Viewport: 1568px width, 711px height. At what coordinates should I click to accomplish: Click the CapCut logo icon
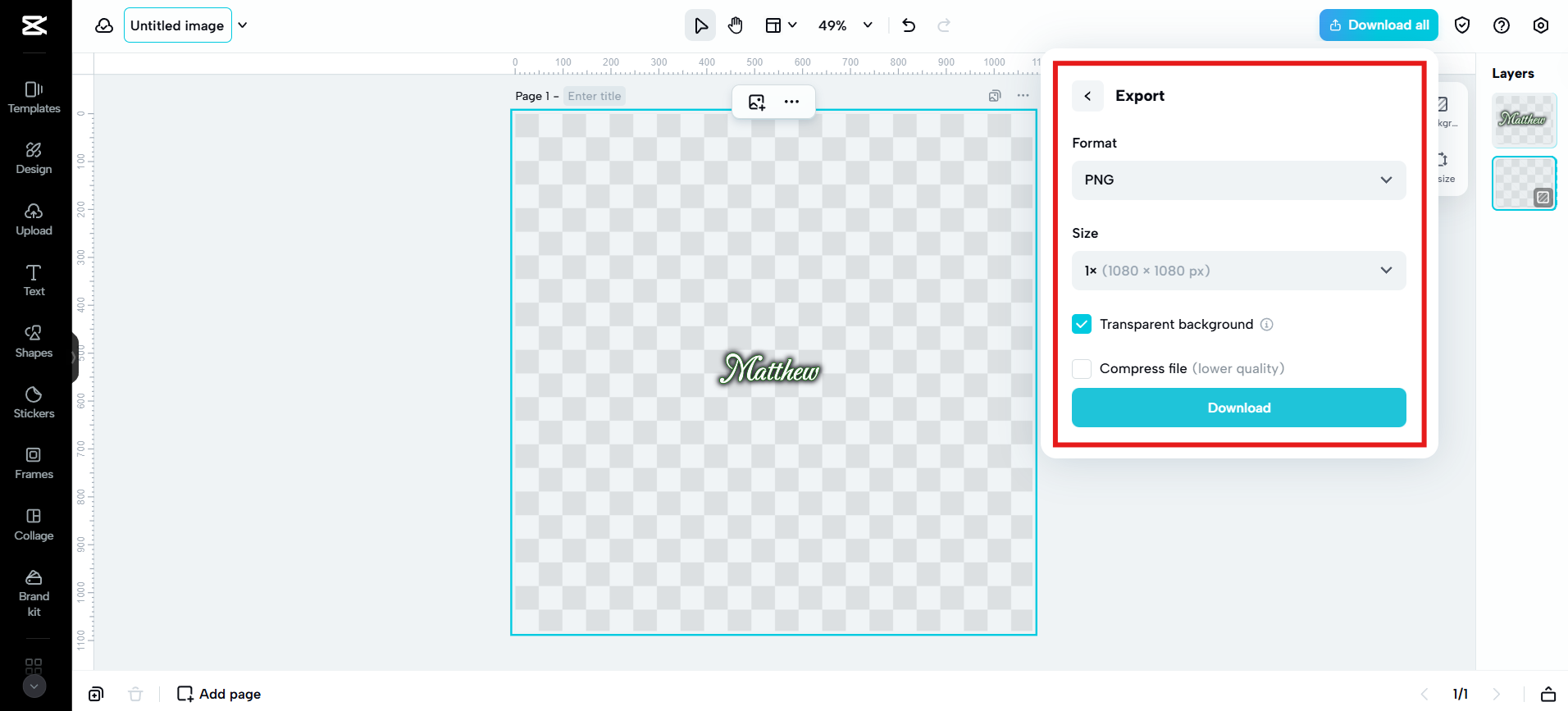34,25
